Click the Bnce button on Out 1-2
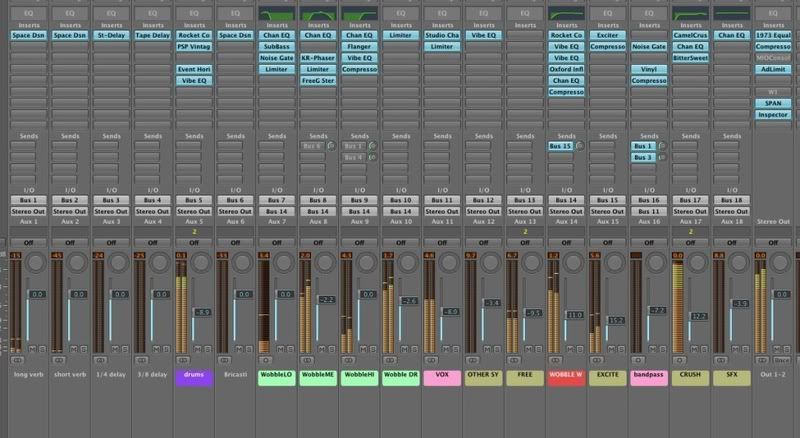 [782, 360]
